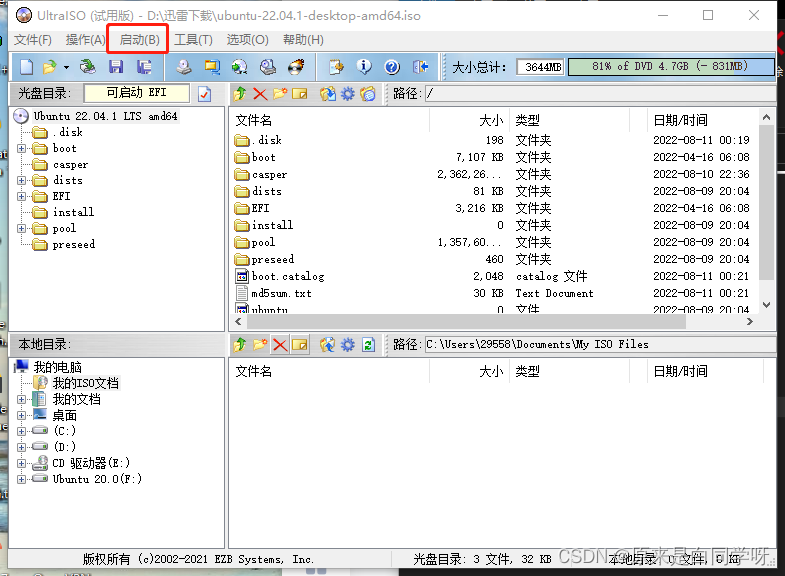Click red X delete in local toolbar
This screenshot has height=576, width=785.
pyautogui.click(x=280, y=345)
